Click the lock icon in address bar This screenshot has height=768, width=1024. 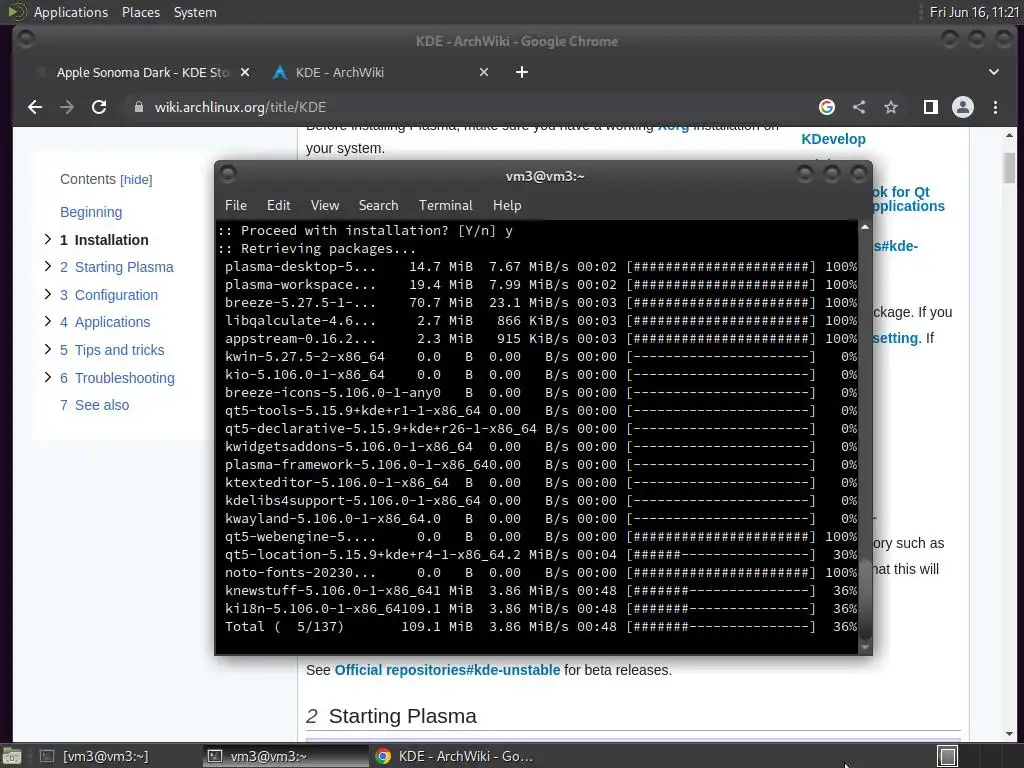[138, 107]
